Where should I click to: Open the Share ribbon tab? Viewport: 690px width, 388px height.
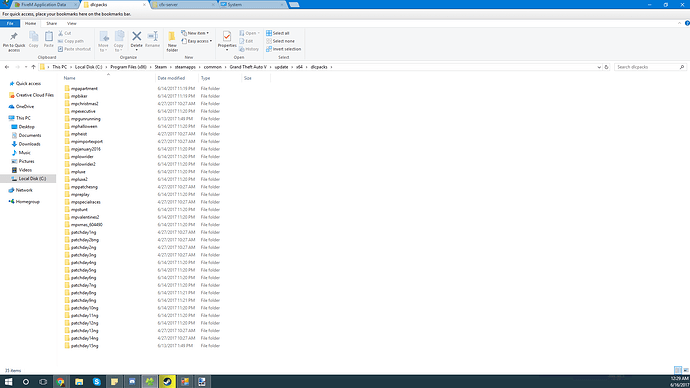point(51,23)
